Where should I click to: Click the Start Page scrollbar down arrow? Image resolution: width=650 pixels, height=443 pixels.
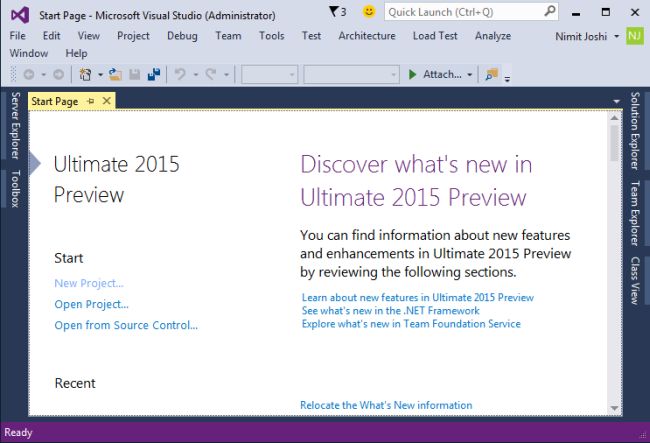pyautogui.click(x=614, y=409)
